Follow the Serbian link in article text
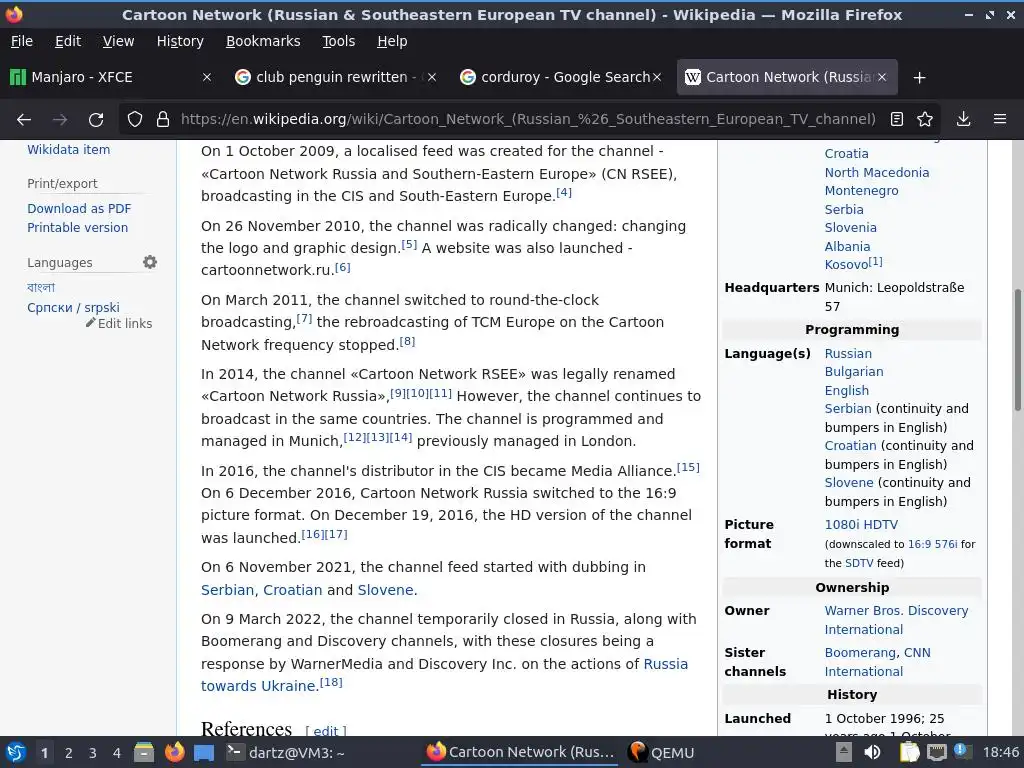The image size is (1024, 768). click(x=227, y=590)
